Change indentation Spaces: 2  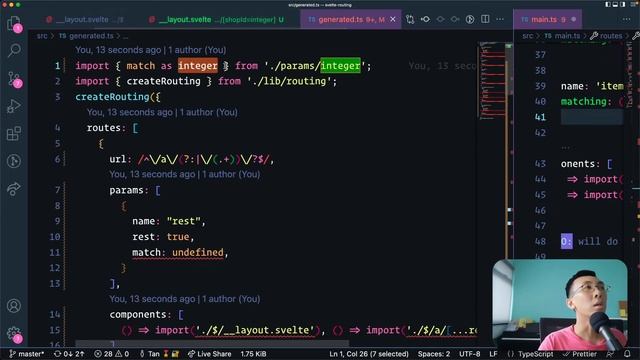pos(434,354)
